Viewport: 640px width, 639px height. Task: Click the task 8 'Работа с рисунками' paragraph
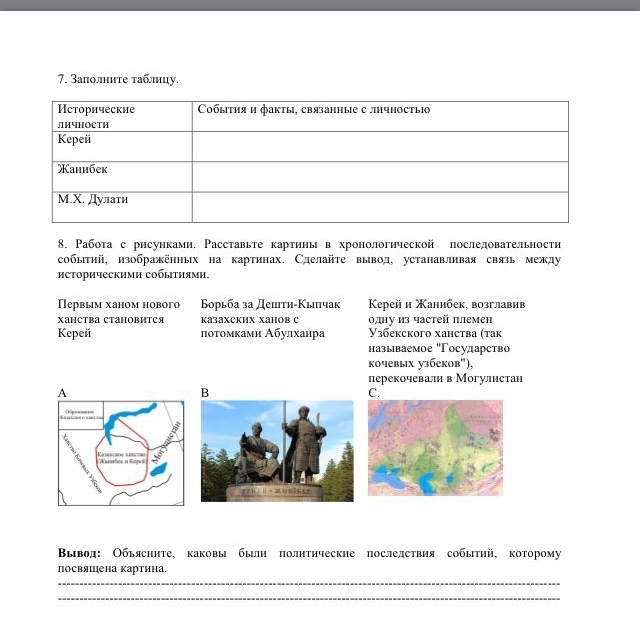tap(309, 259)
